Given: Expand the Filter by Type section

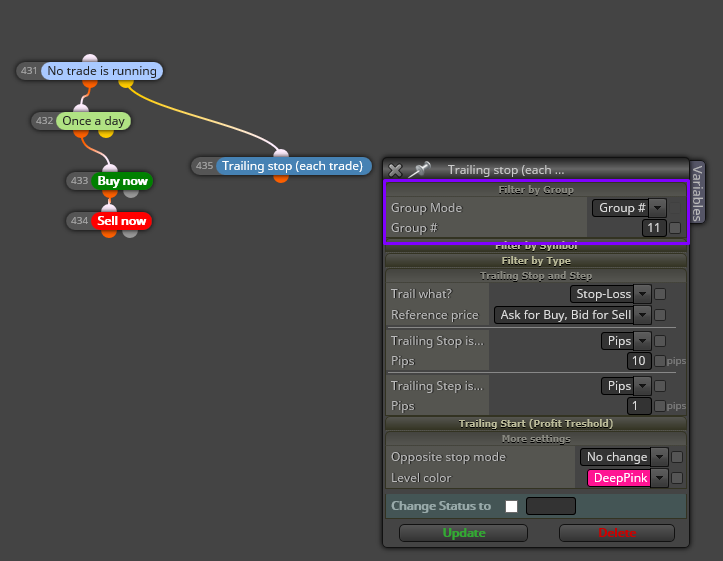Looking at the screenshot, I should (x=536, y=260).
